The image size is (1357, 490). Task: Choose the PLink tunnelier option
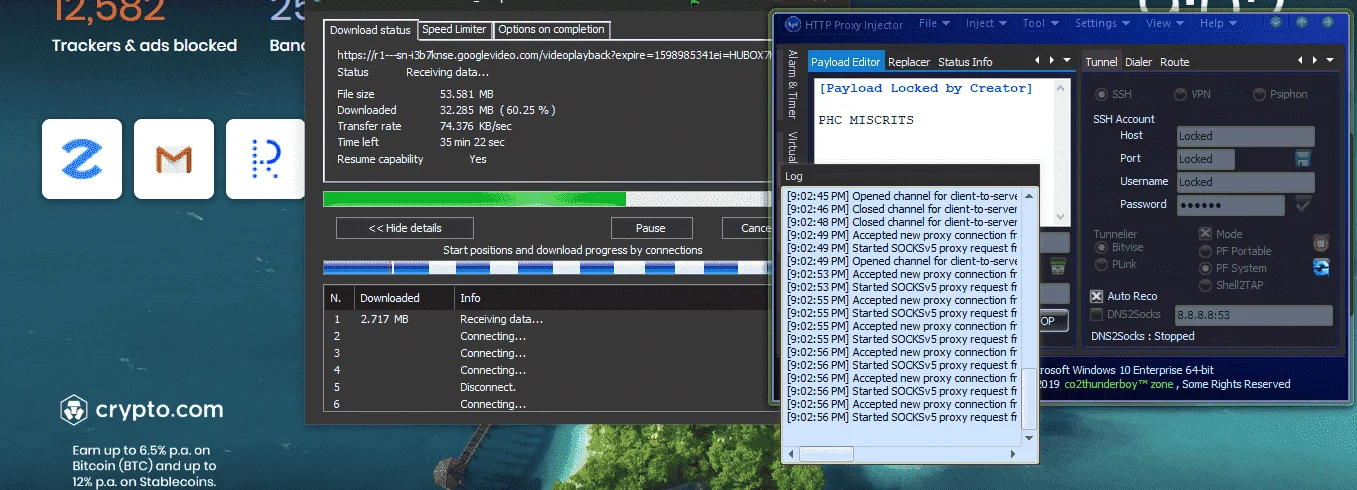(1102, 265)
